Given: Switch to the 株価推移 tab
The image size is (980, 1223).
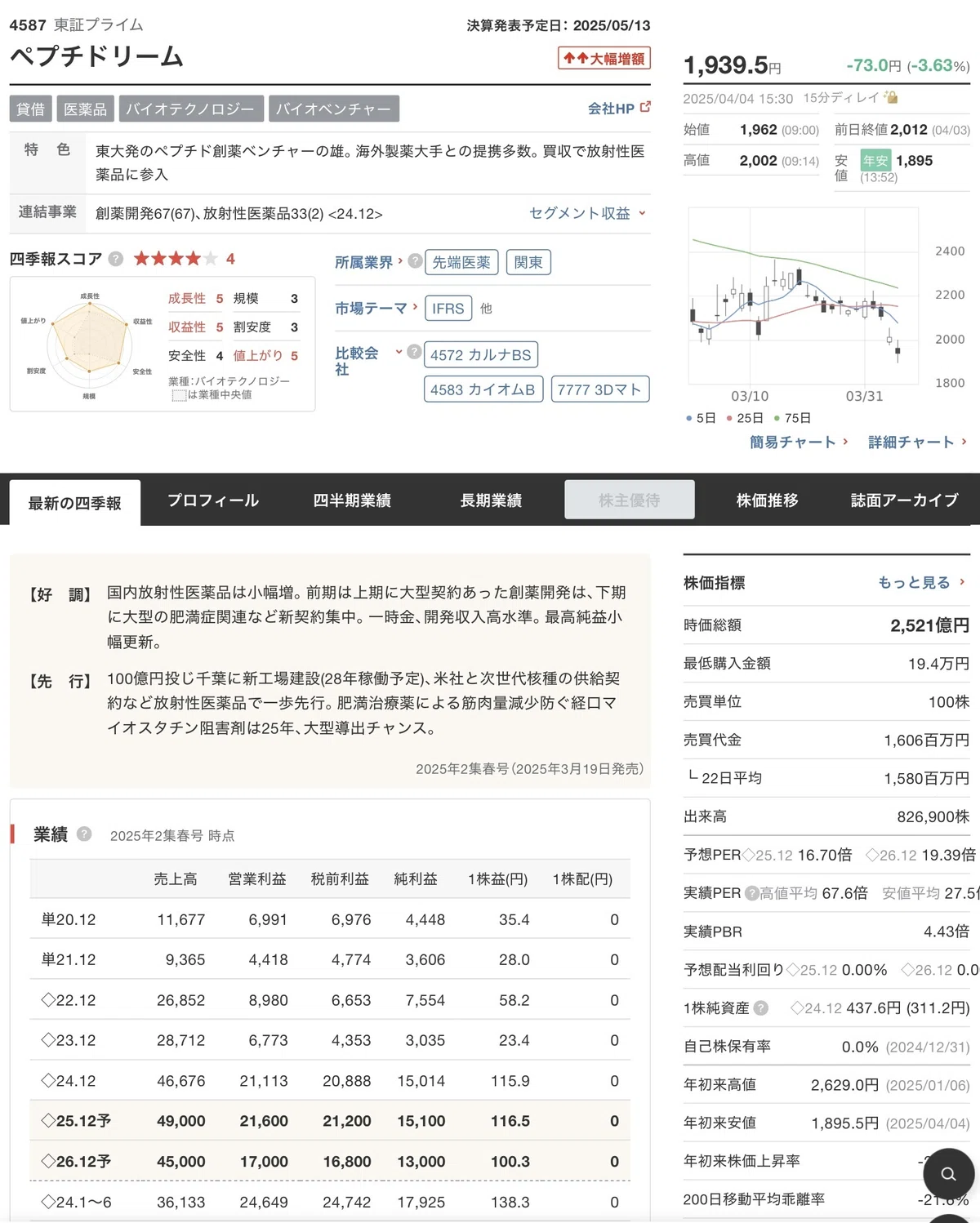Looking at the screenshot, I should coord(768,500).
